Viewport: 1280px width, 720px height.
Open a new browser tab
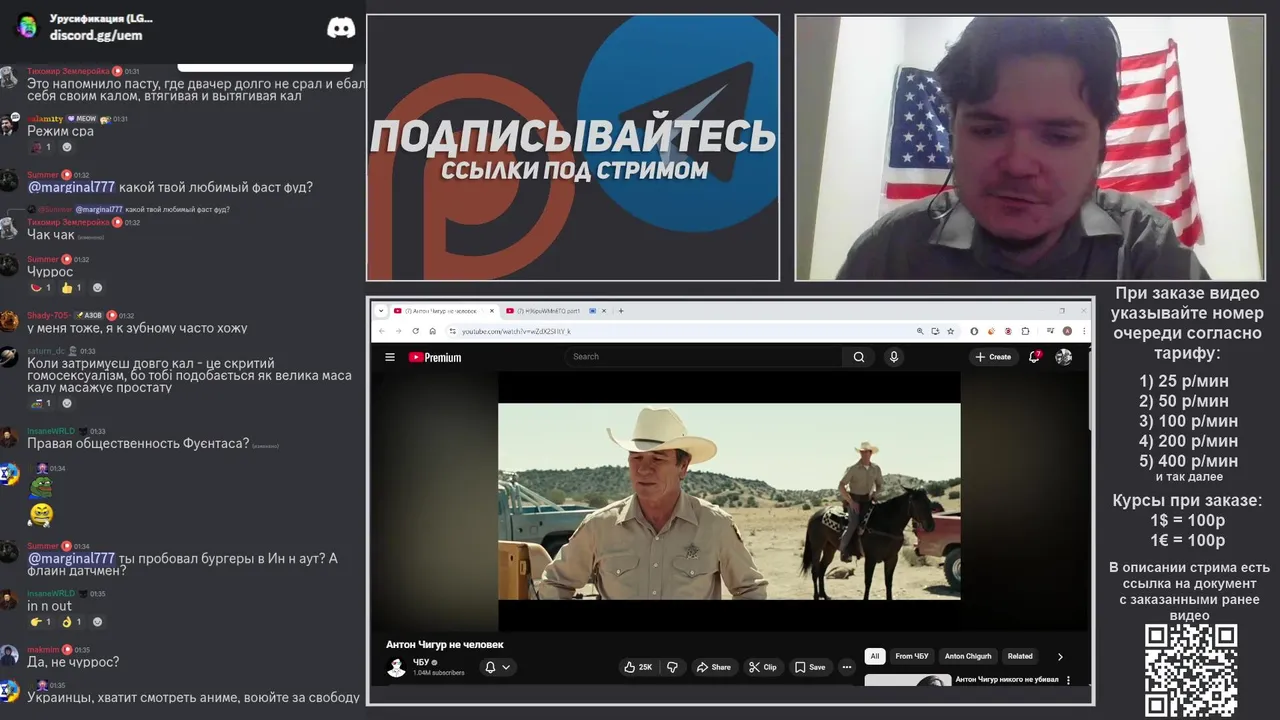[621, 311]
